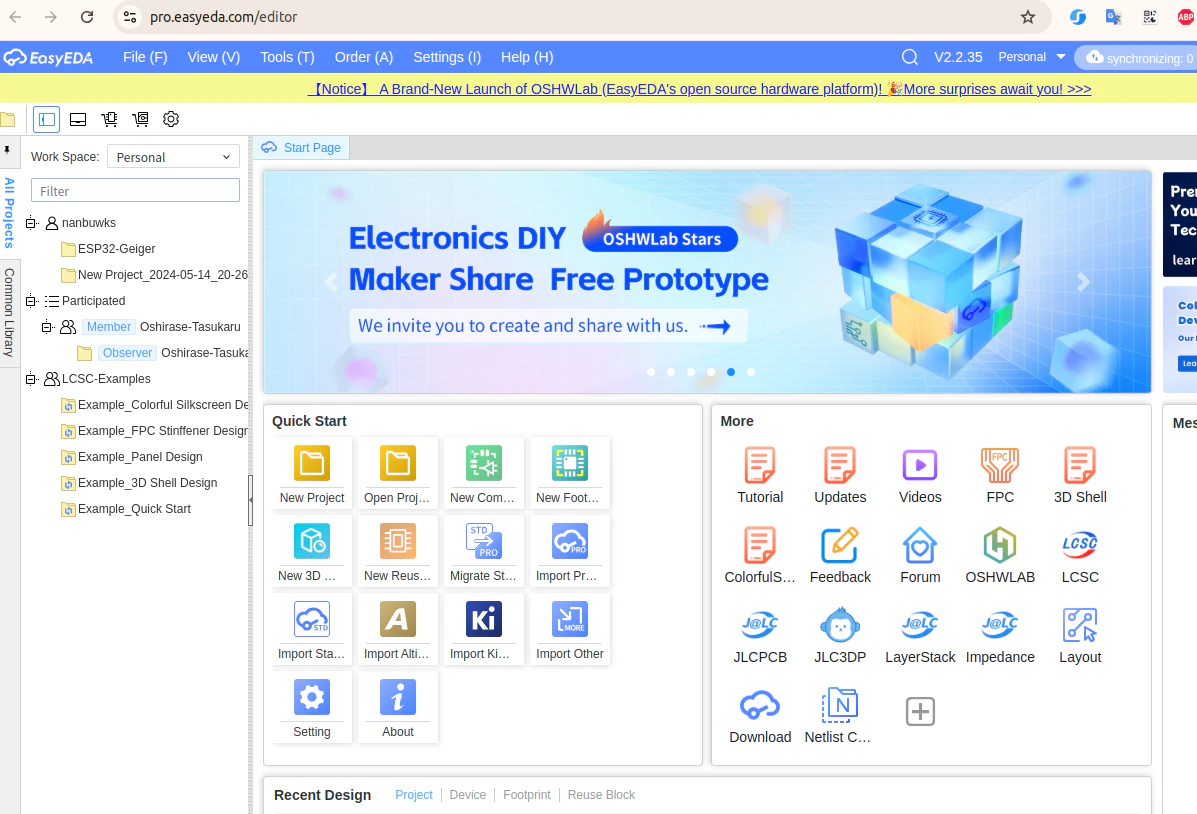Toggle the left panel visibility icon
The width and height of the screenshot is (1197, 814).
(47, 119)
